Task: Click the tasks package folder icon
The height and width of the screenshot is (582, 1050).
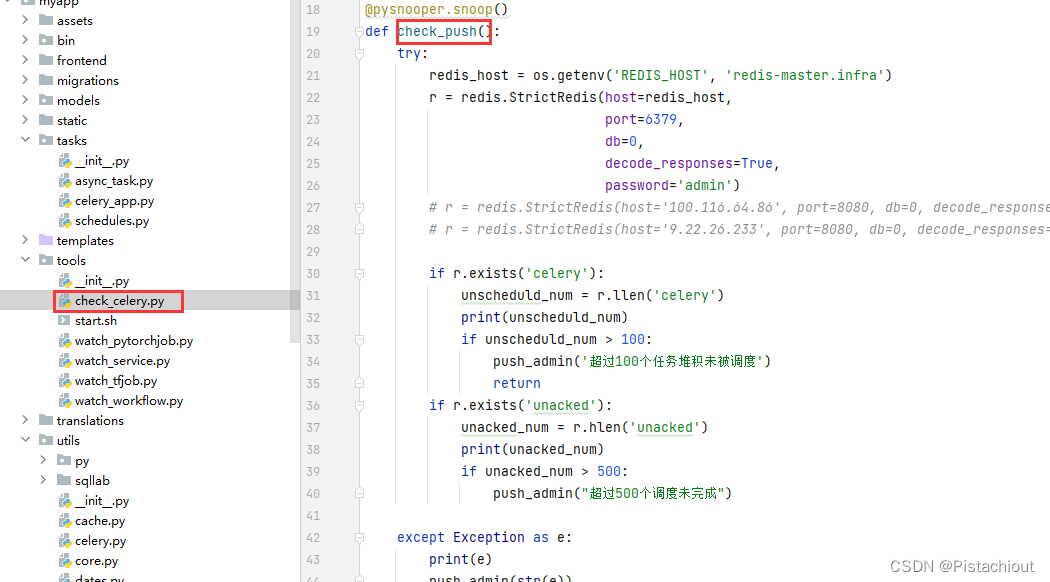Action: [x=46, y=140]
